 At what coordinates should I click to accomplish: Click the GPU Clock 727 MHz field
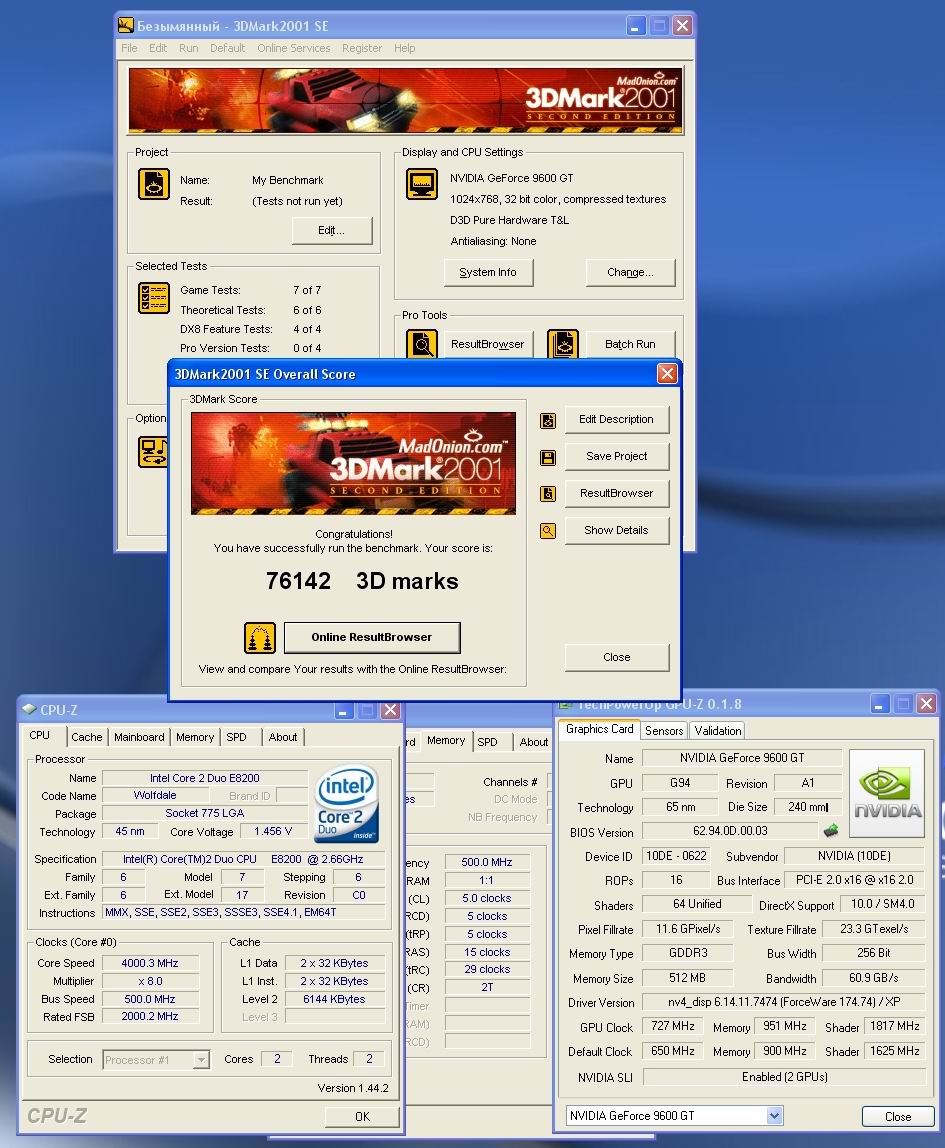click(x=673, y=1026)
